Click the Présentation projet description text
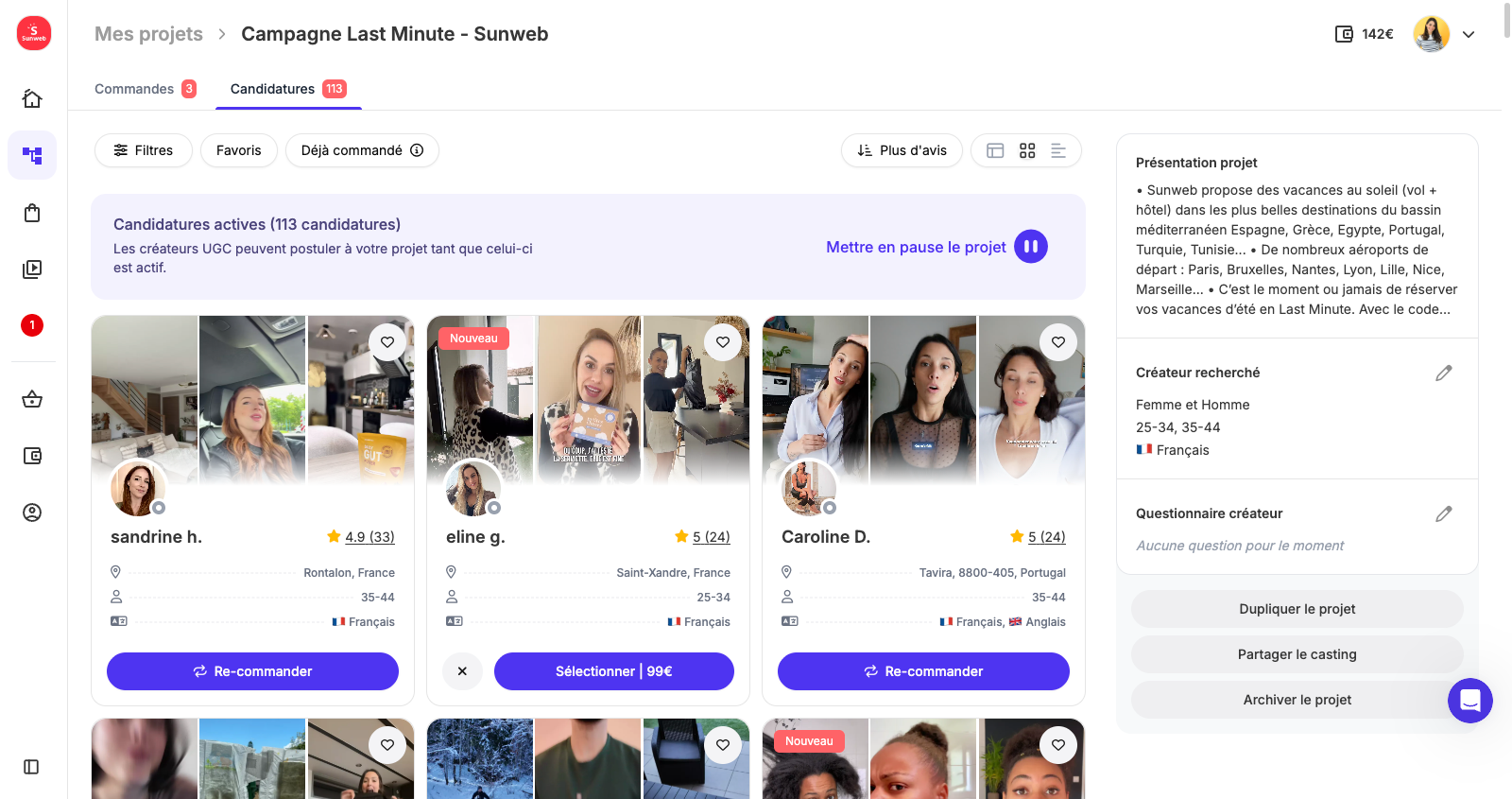This screenshot has width=1512, height=799. coord(1297,250)
